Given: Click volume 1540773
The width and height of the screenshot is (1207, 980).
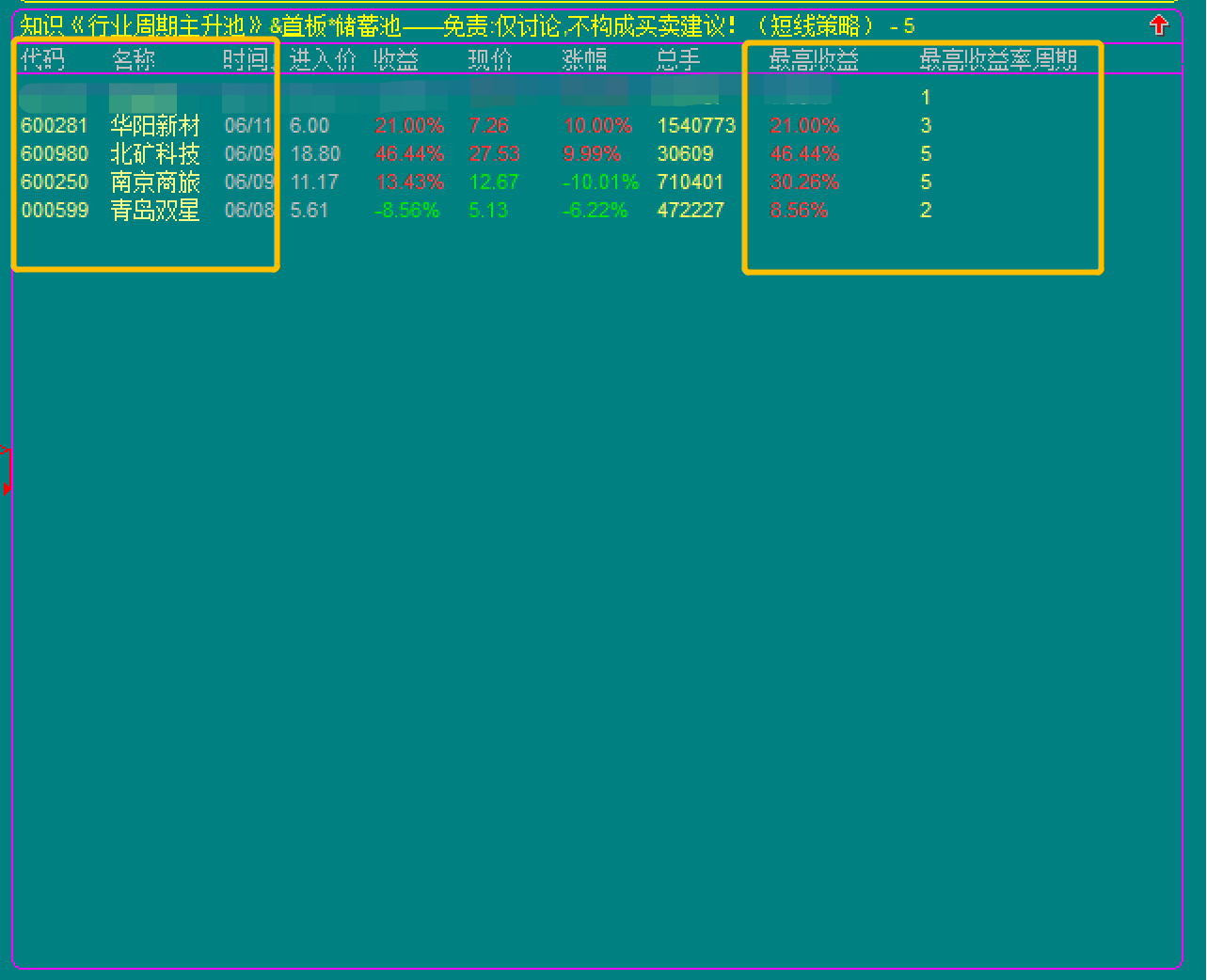Looking at the screenshot, I should click(x=696, y=126).
